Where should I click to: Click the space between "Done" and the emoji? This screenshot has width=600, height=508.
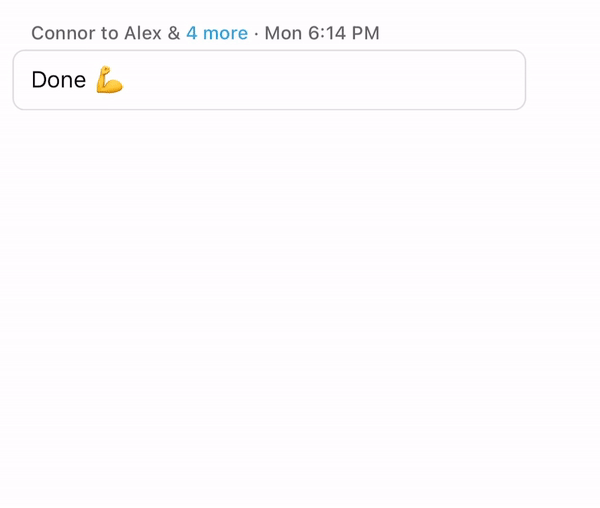(91, 80)
